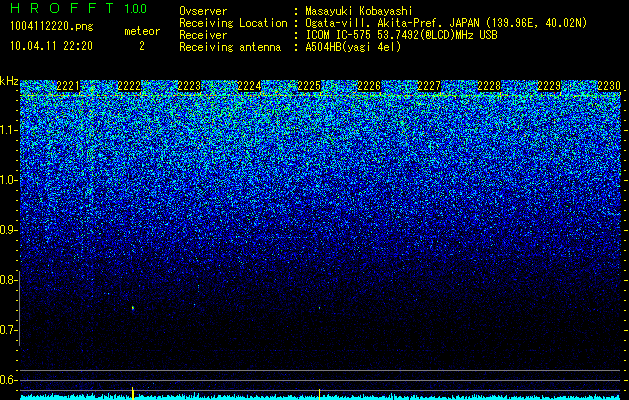The height and width of the screenshot is (400, 629).
Task: Click the 0.9 kHz axis label
Action: 9,230
